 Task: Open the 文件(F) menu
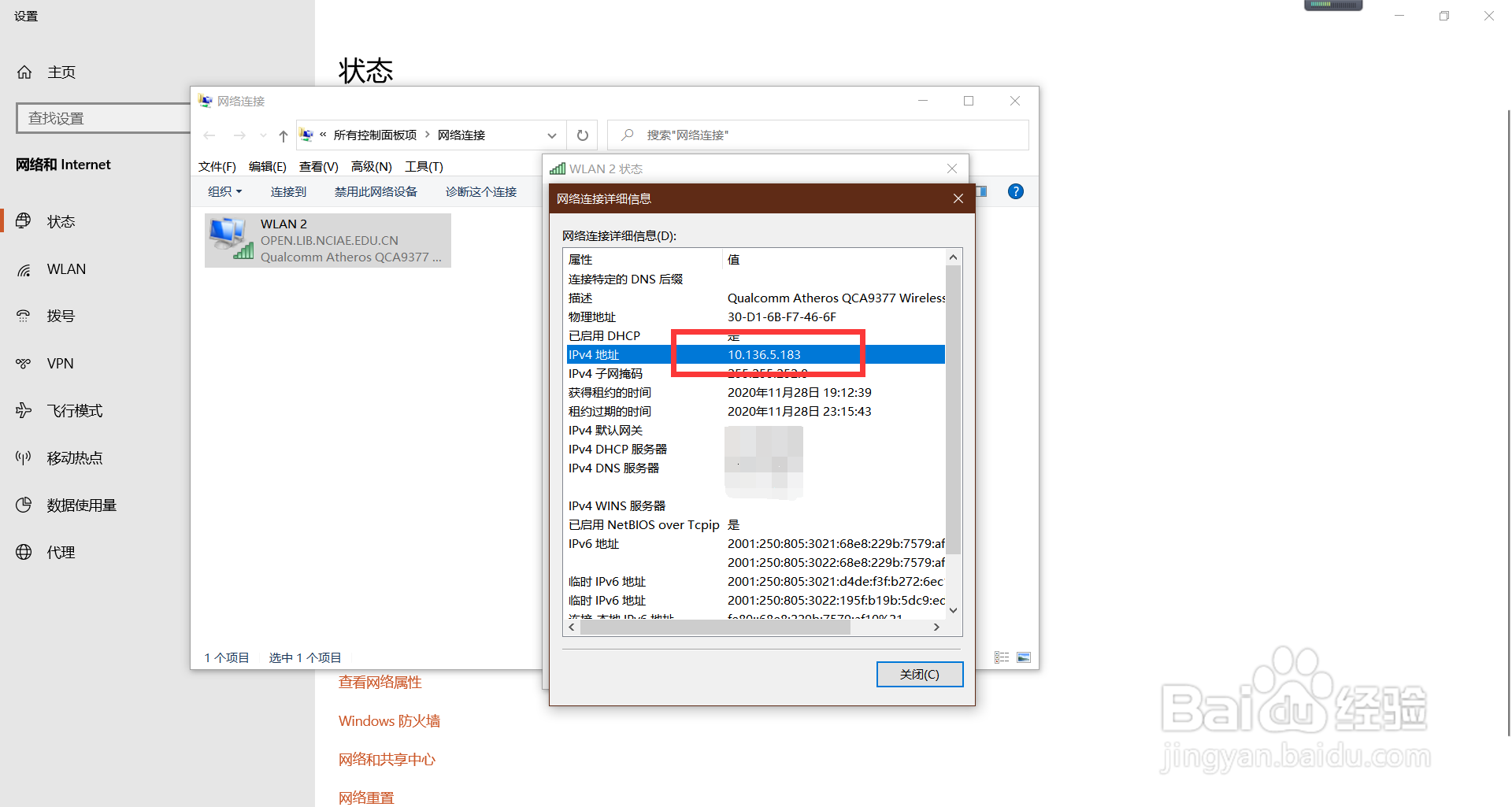217,167
